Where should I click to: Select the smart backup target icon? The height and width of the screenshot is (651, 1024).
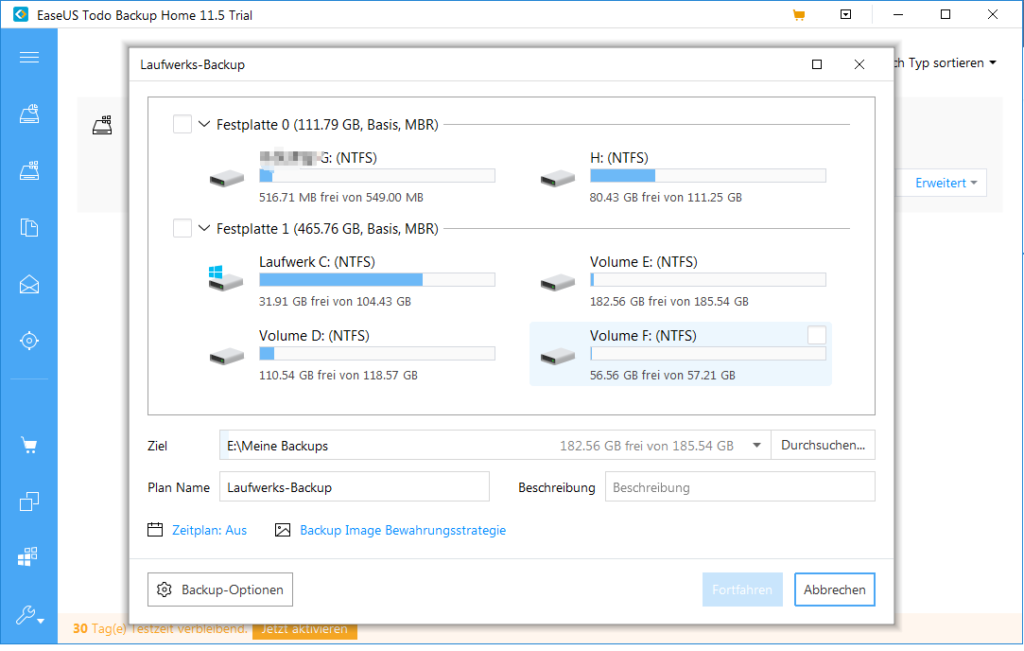tap(29, 340)
